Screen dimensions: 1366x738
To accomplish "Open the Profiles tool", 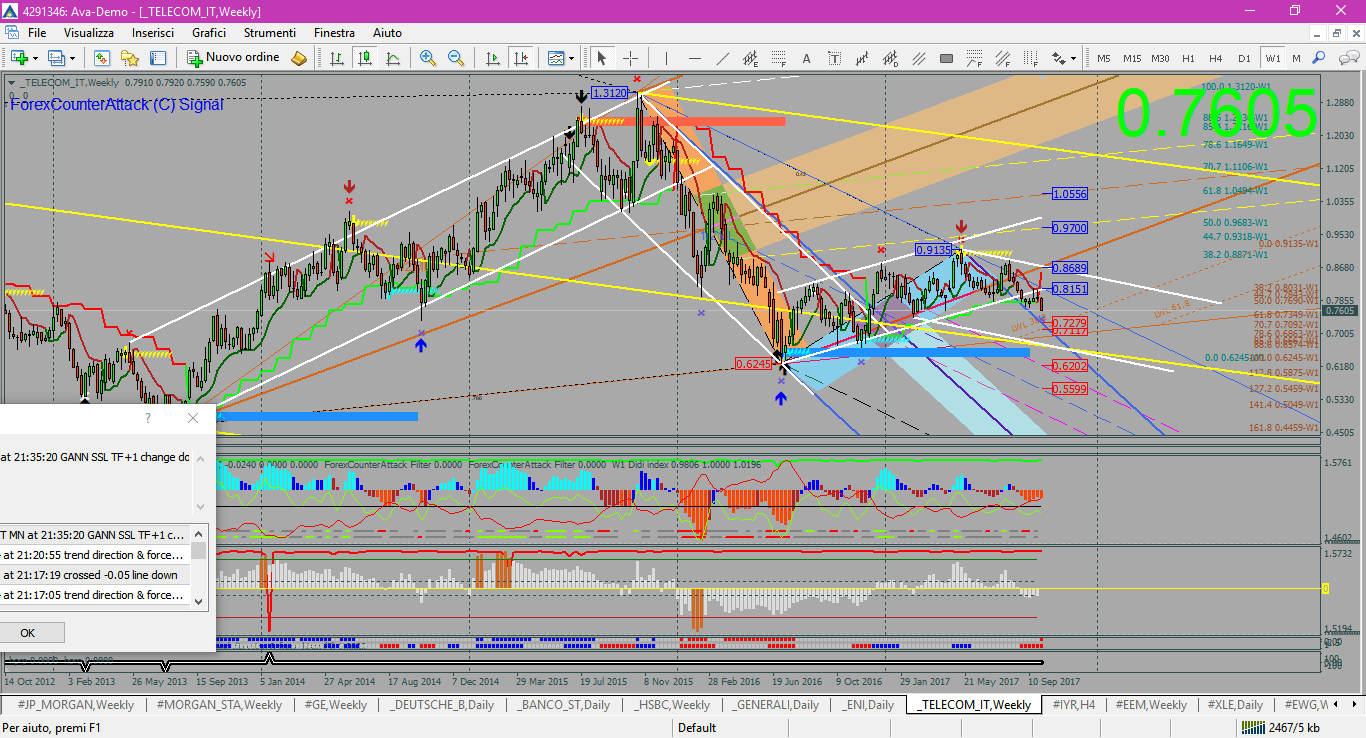I will [x=54, y=58].
